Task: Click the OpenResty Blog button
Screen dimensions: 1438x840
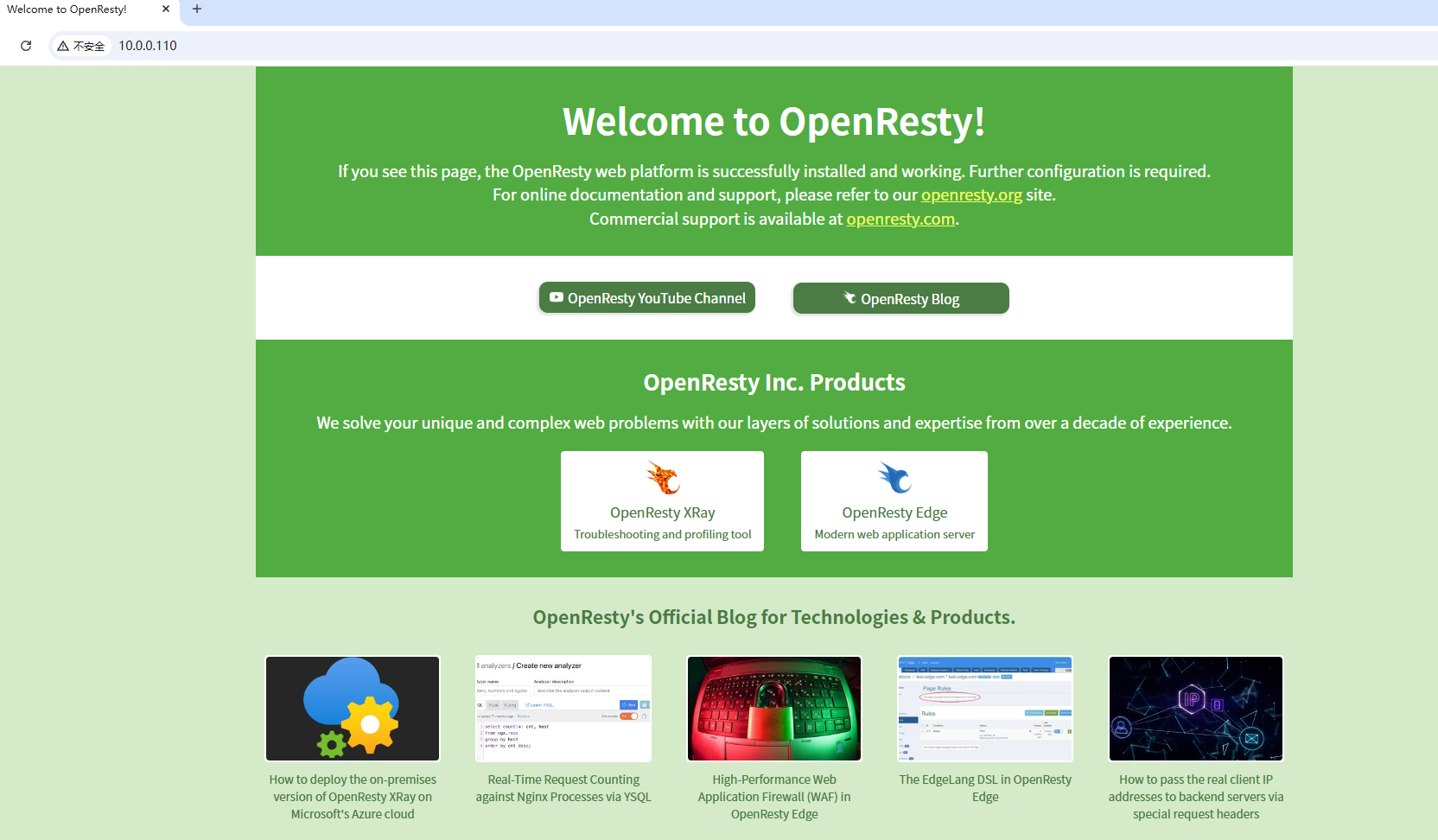Action: click(x=901, y=299)
